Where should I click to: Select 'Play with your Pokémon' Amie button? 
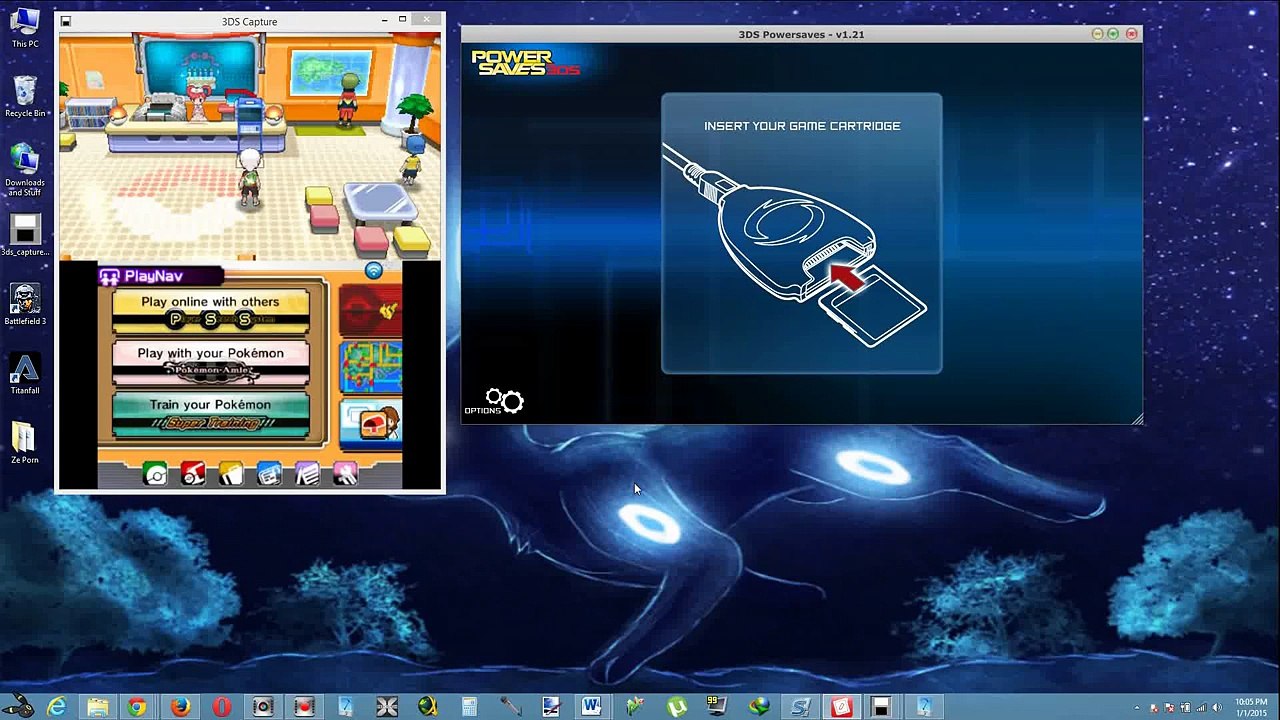(210, 363)
